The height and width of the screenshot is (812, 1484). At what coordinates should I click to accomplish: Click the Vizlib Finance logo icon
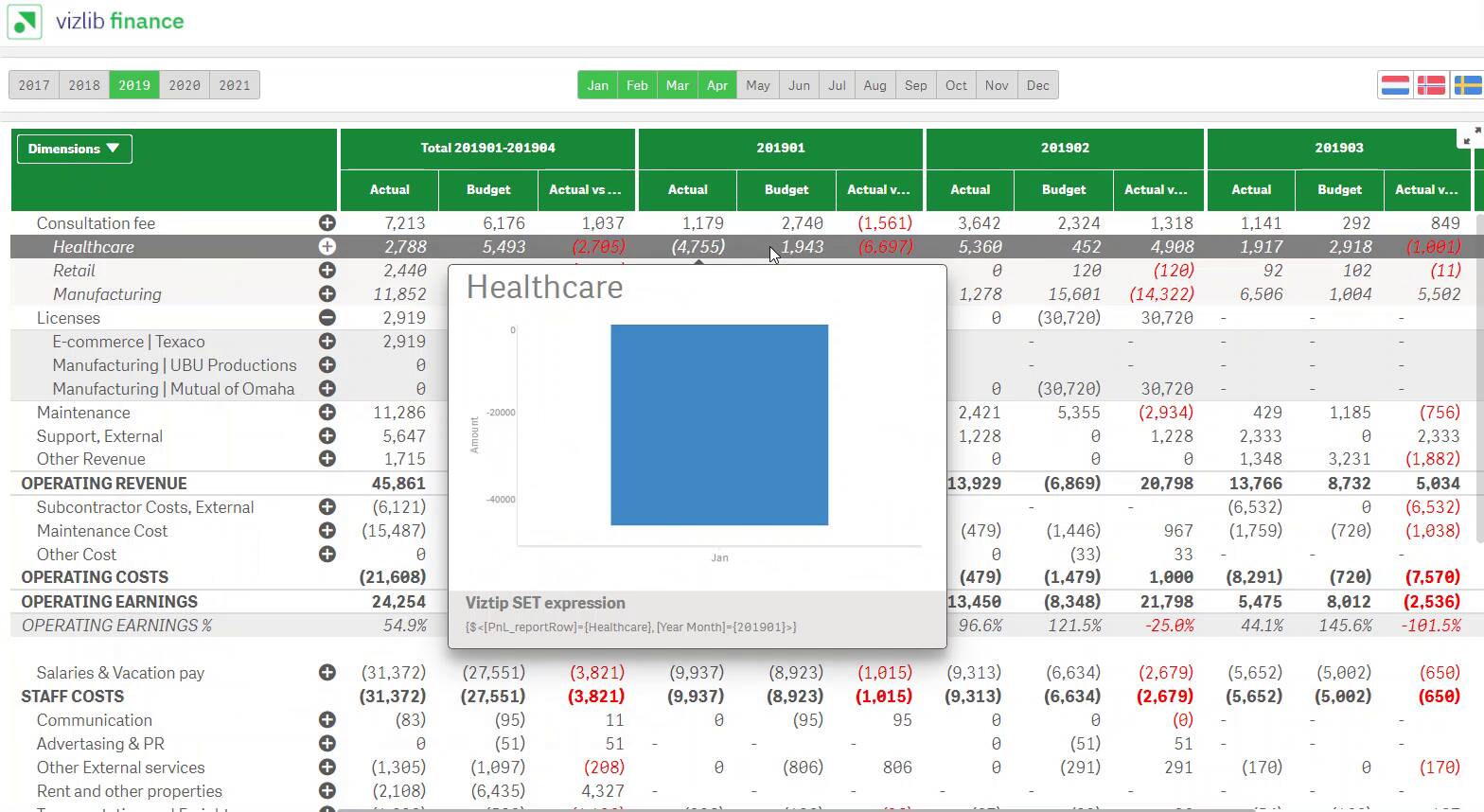(25, 21)
